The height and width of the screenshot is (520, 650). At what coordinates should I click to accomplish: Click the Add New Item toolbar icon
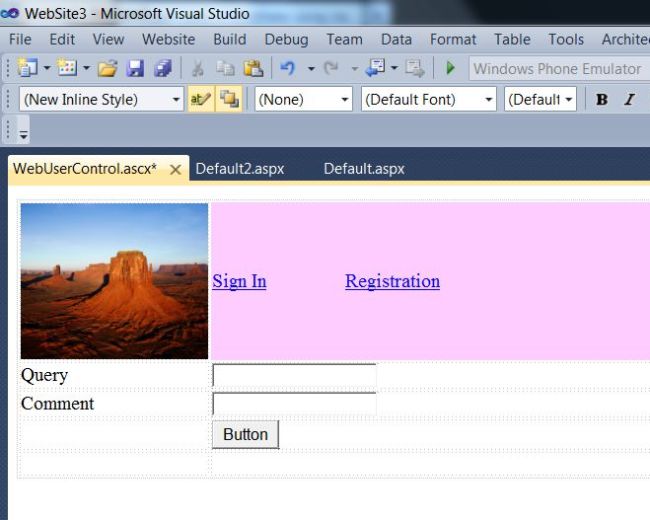(x=67, y=68)
